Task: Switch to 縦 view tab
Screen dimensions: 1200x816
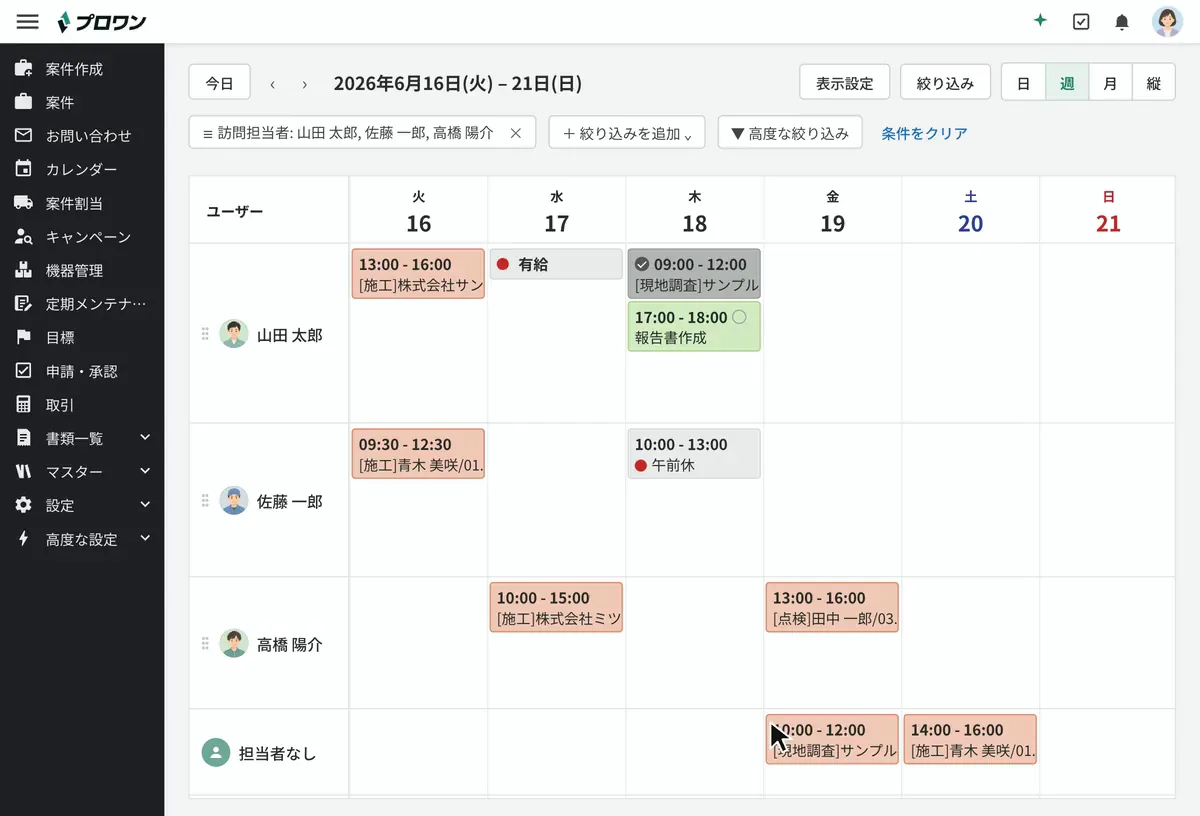Action: (x=1154, y=83)
